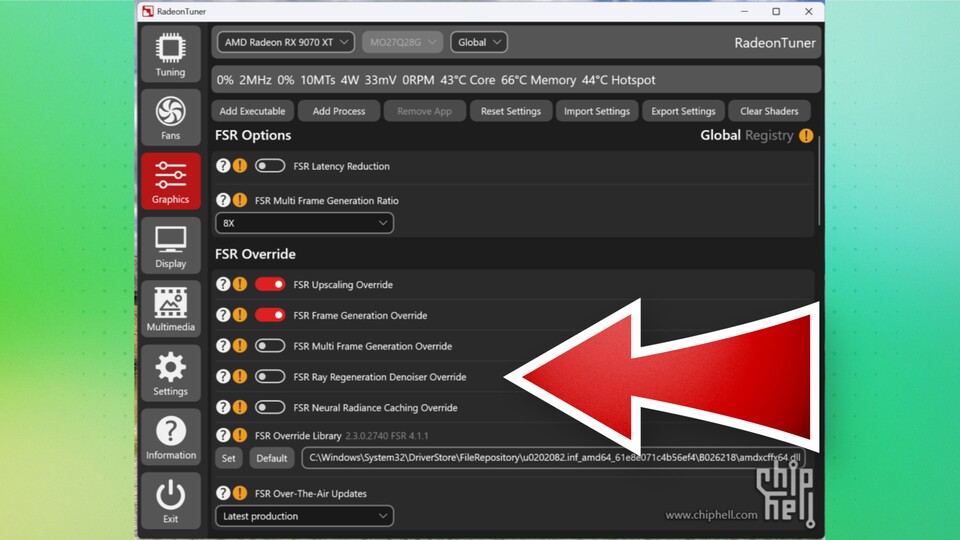The image size is (960, 540).
Task: Enable FSR Multi Frame Generation Override
Action: (269, 346)
